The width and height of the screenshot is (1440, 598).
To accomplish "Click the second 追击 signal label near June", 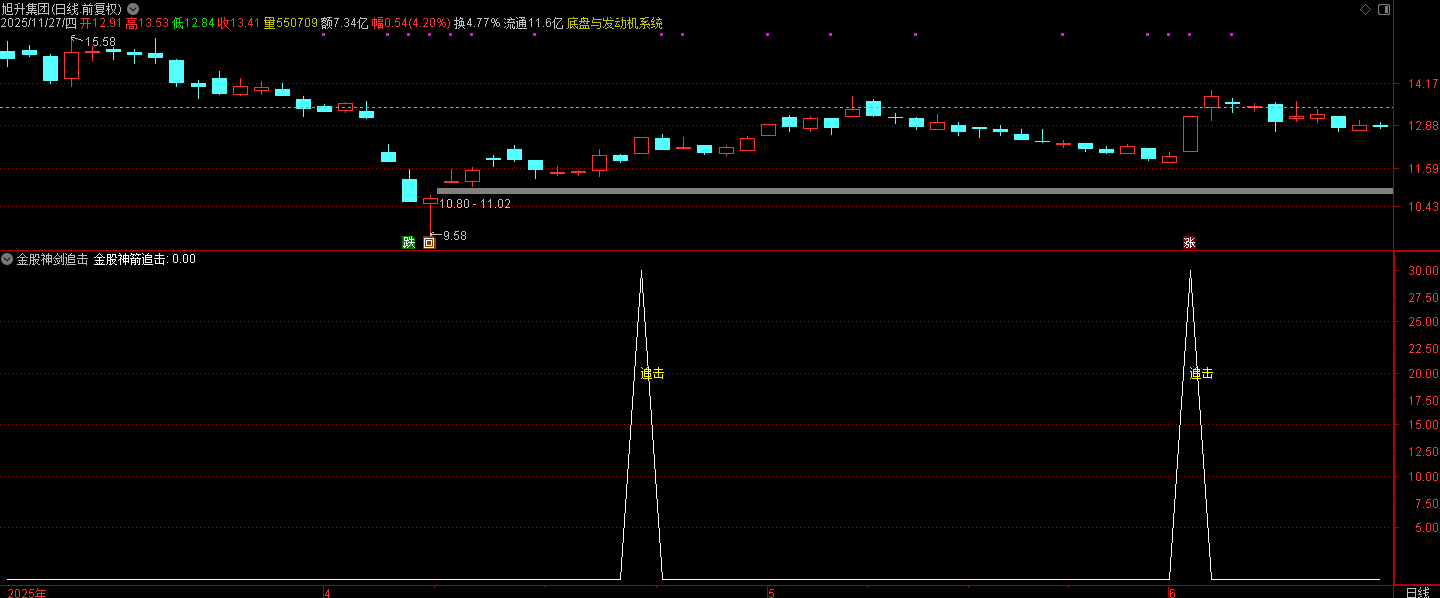I will coord(1201,373).
